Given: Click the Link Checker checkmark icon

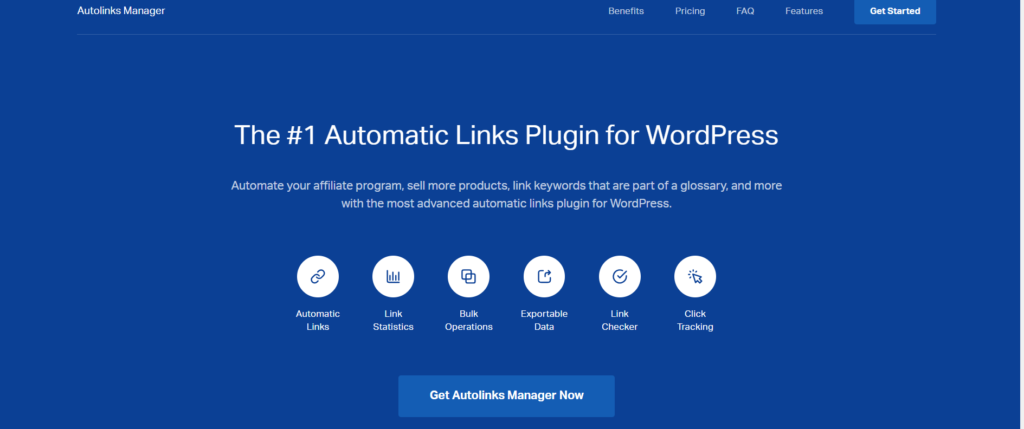Looking at the screenshot, I should pos(619,276).
